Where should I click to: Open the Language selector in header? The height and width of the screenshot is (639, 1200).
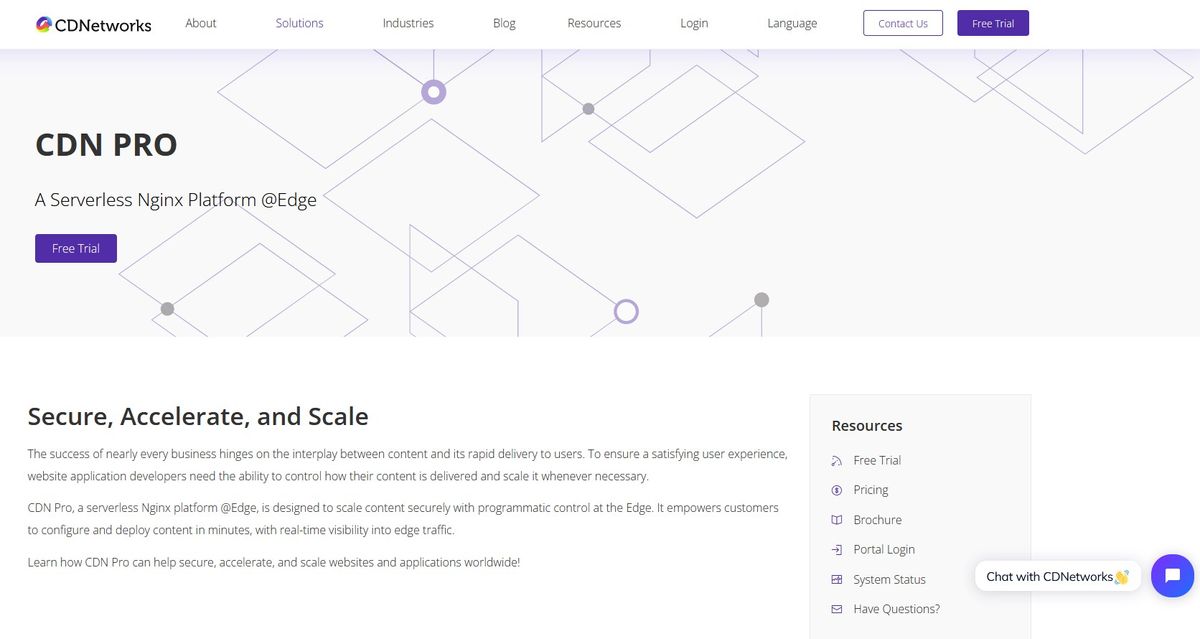click(792, 23)
